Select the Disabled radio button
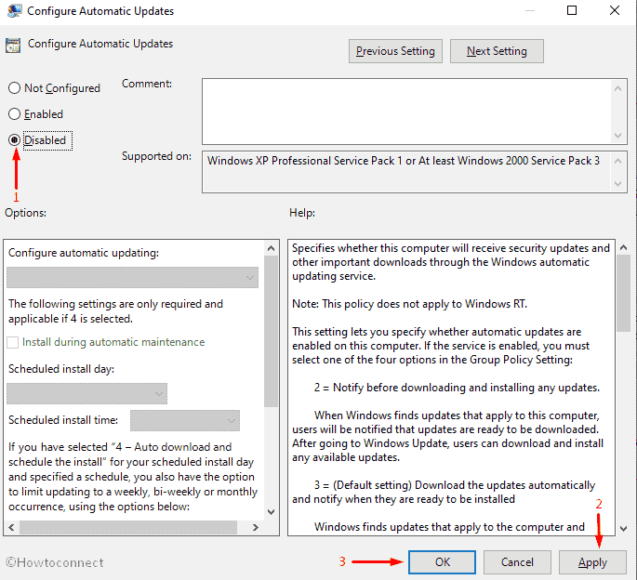This screenshot has width=637, height=580. 15,140
